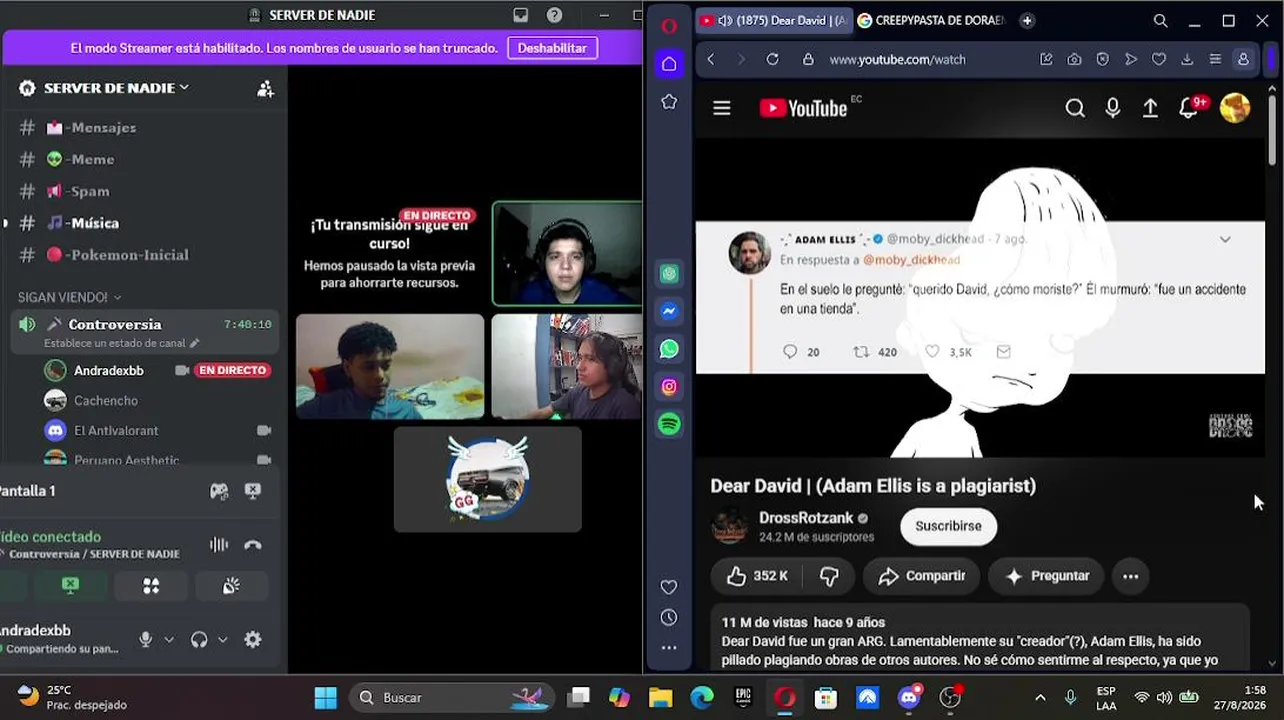Reload the YouTube page
Image resolution: width=1284 pixels, height=720 pixels.
pos(772,59)
